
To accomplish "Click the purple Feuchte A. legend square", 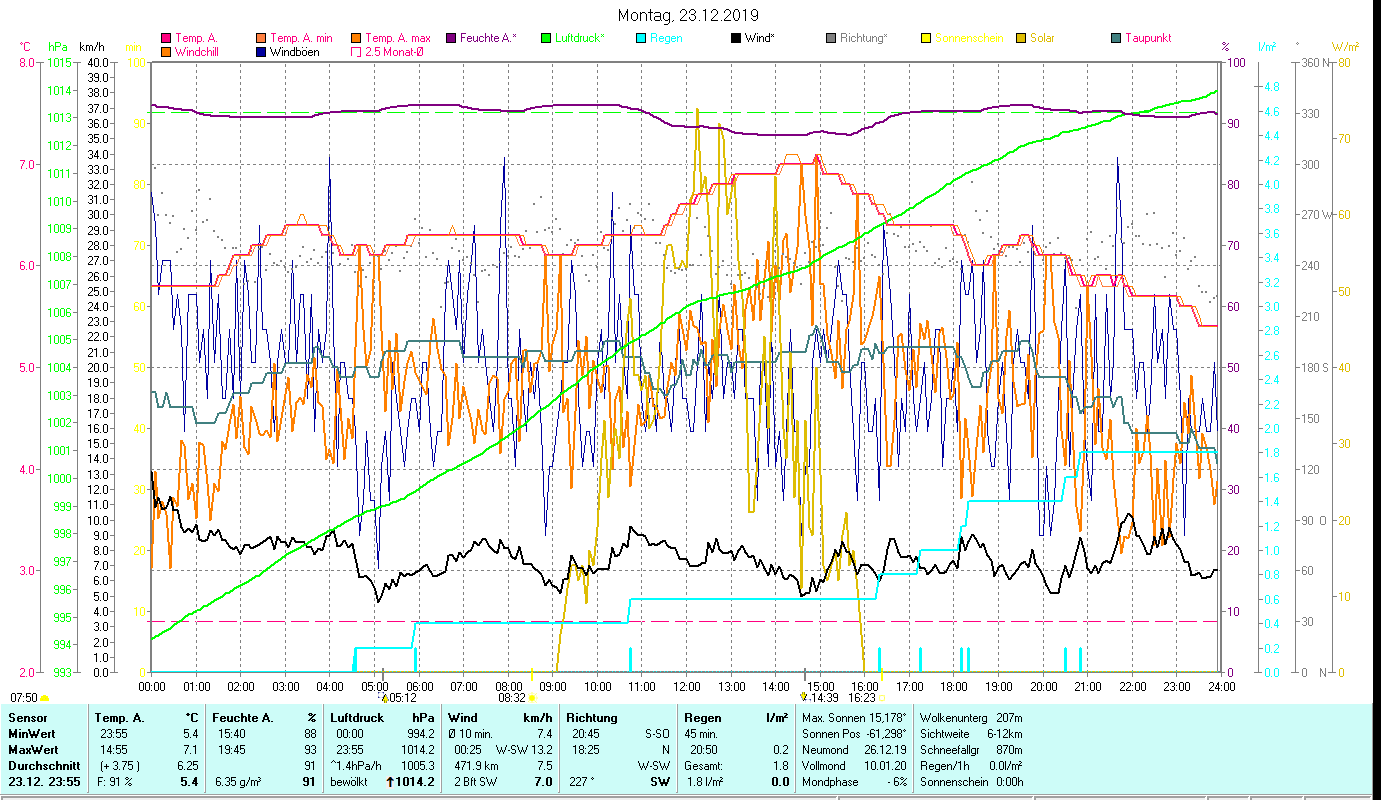I will point(452,39).
